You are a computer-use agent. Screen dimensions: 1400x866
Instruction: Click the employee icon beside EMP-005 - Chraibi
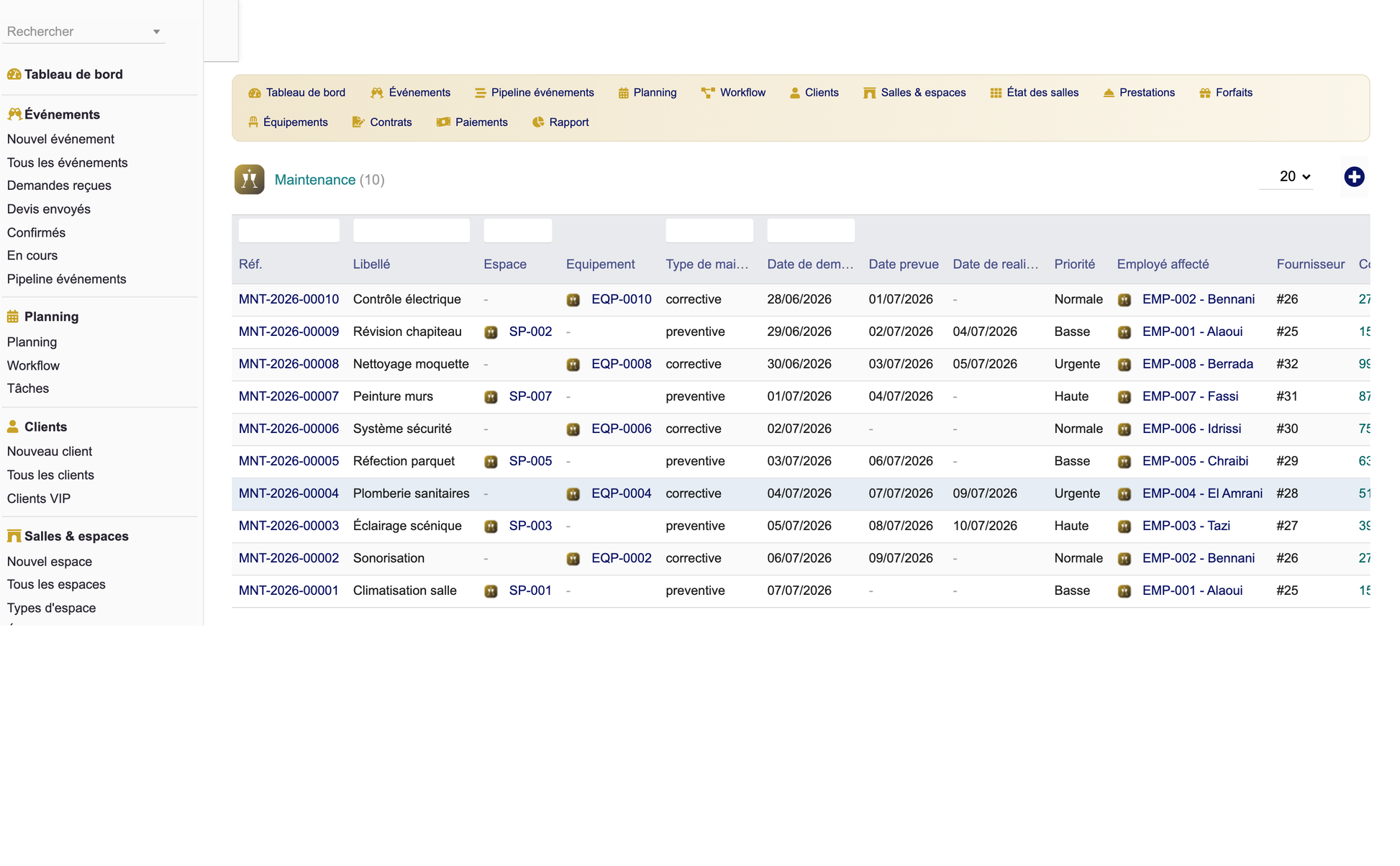[1124, 462]
